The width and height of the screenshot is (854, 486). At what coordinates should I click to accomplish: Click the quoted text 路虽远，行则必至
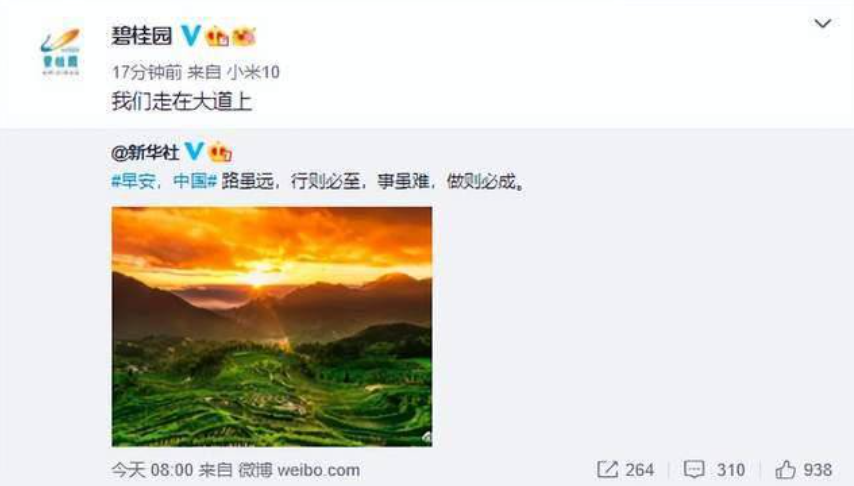tap(290, 181)
